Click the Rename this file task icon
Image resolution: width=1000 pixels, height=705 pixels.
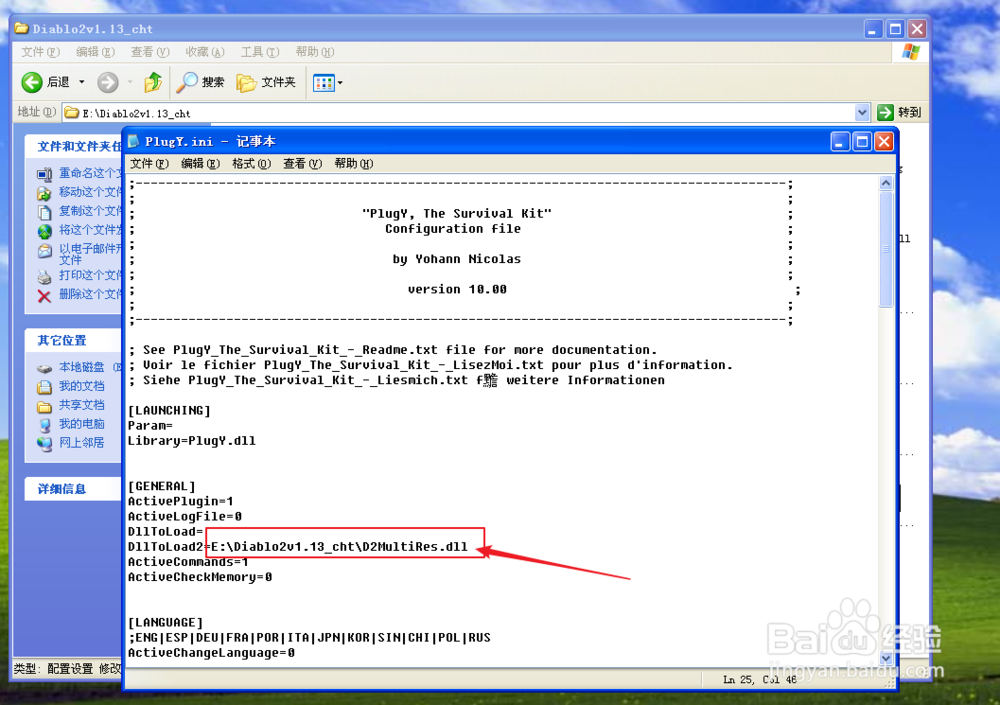pos(44,174)
